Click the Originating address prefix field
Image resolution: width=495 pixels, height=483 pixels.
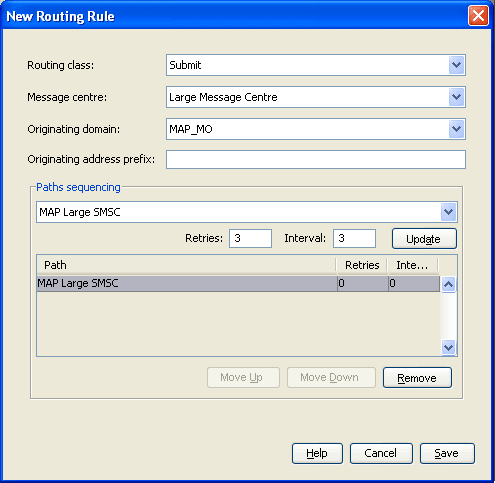click(x=316, y=159)
